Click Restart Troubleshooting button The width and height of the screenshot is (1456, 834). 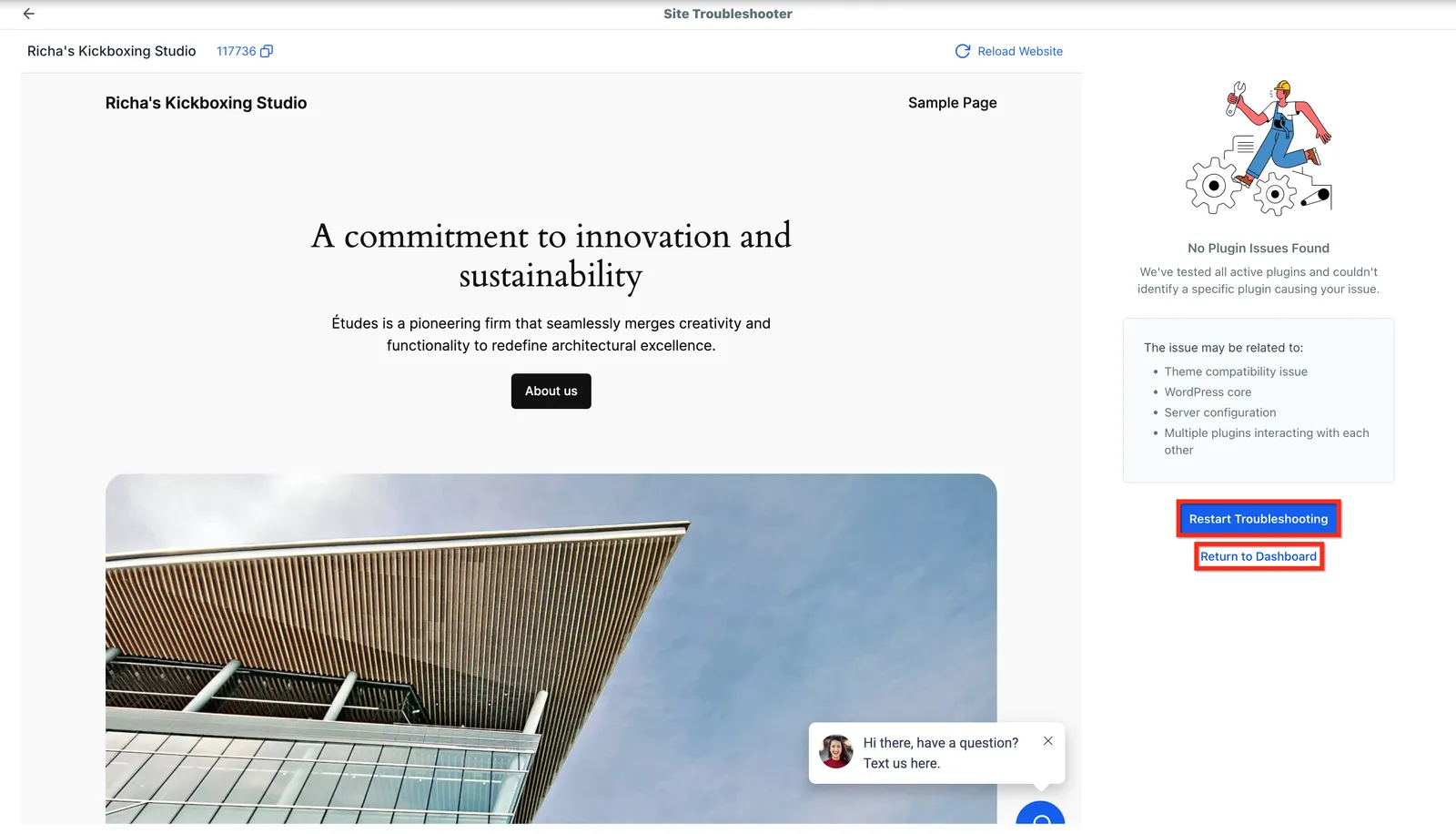point(1259,519)
